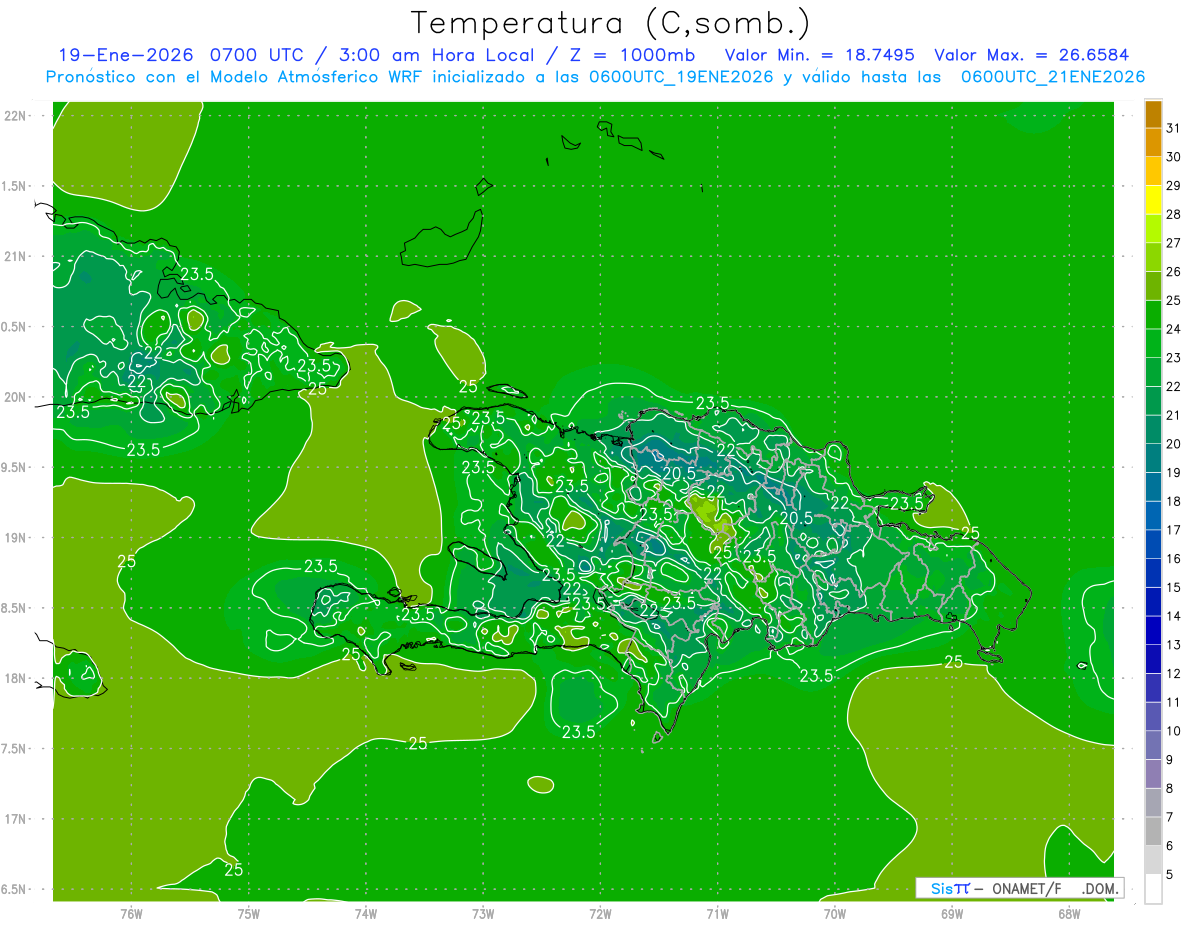The image size is (1200, 927).
Task: Pick the green legend color between 24 and 25
Action: 1153,314
